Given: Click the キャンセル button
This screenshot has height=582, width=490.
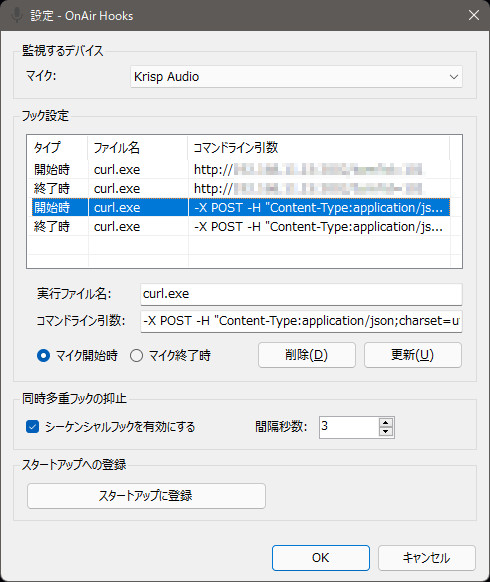Looking at the screenshot, I should [x=427, y=558].
